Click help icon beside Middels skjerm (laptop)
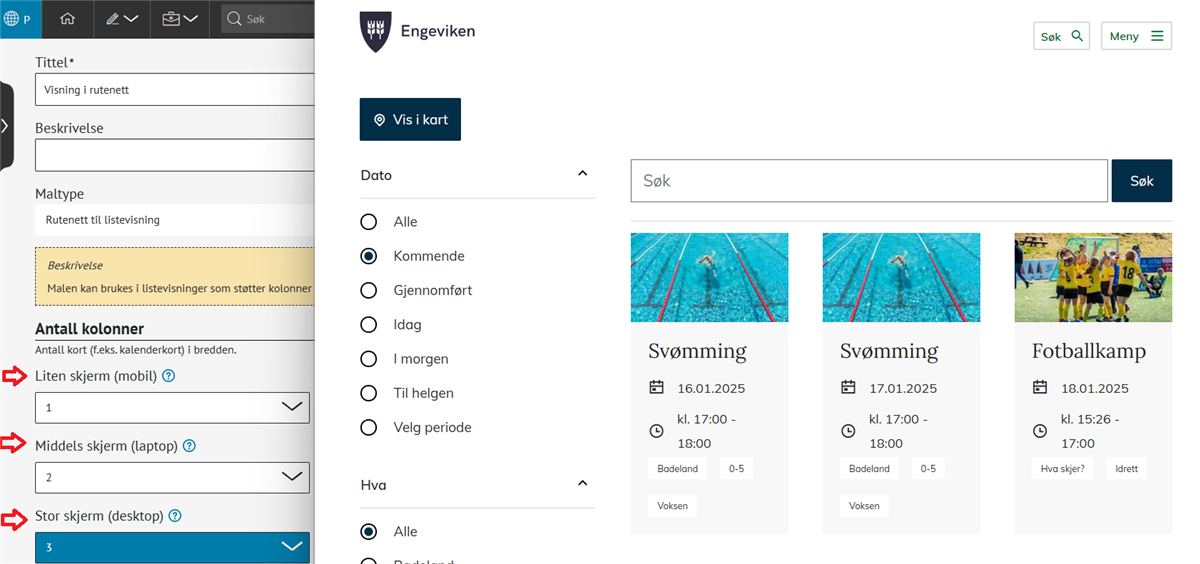The image size is (1200, 564). (189, 446)
